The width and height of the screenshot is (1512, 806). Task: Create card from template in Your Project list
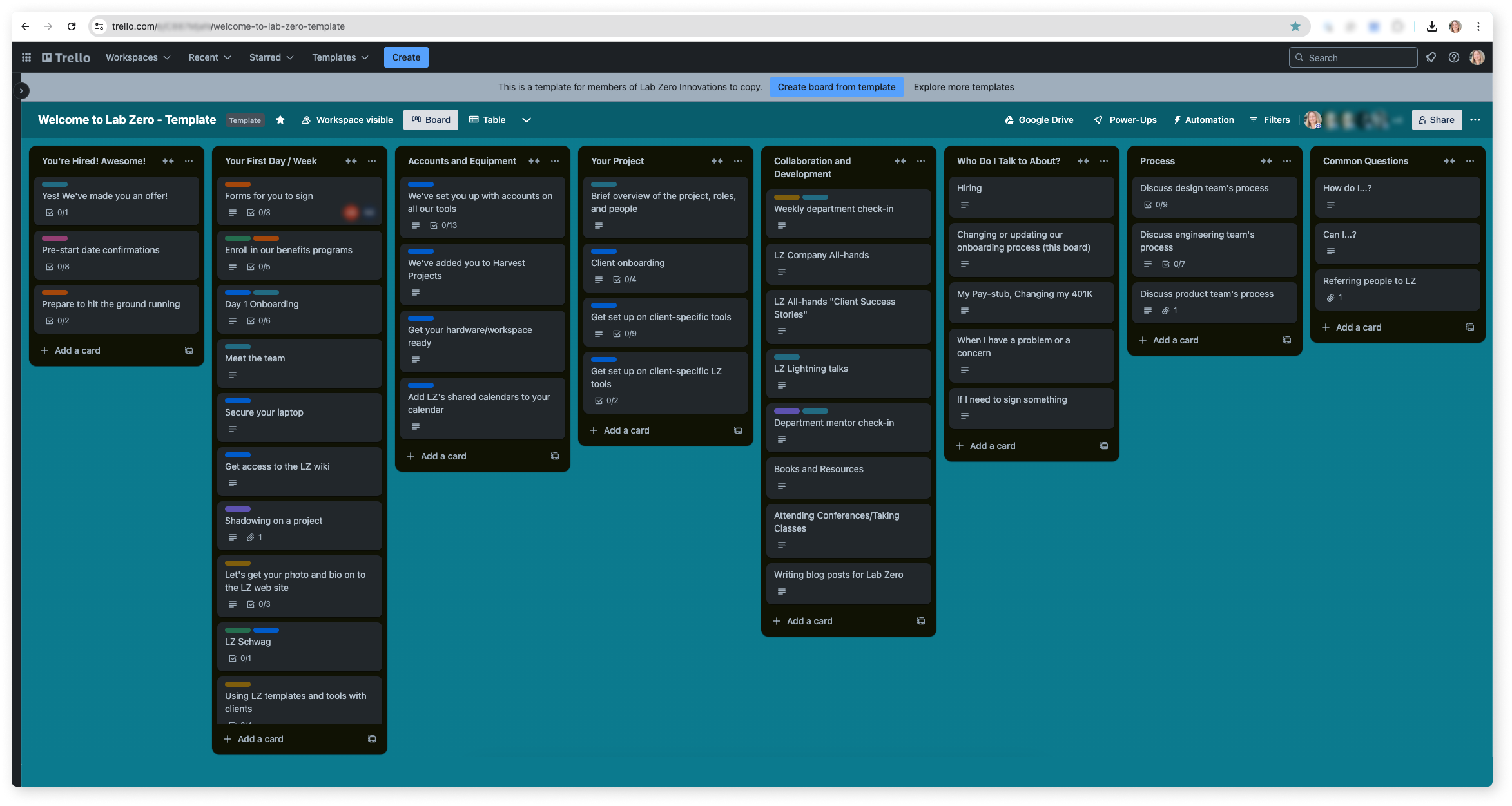[x=738, y=430]
